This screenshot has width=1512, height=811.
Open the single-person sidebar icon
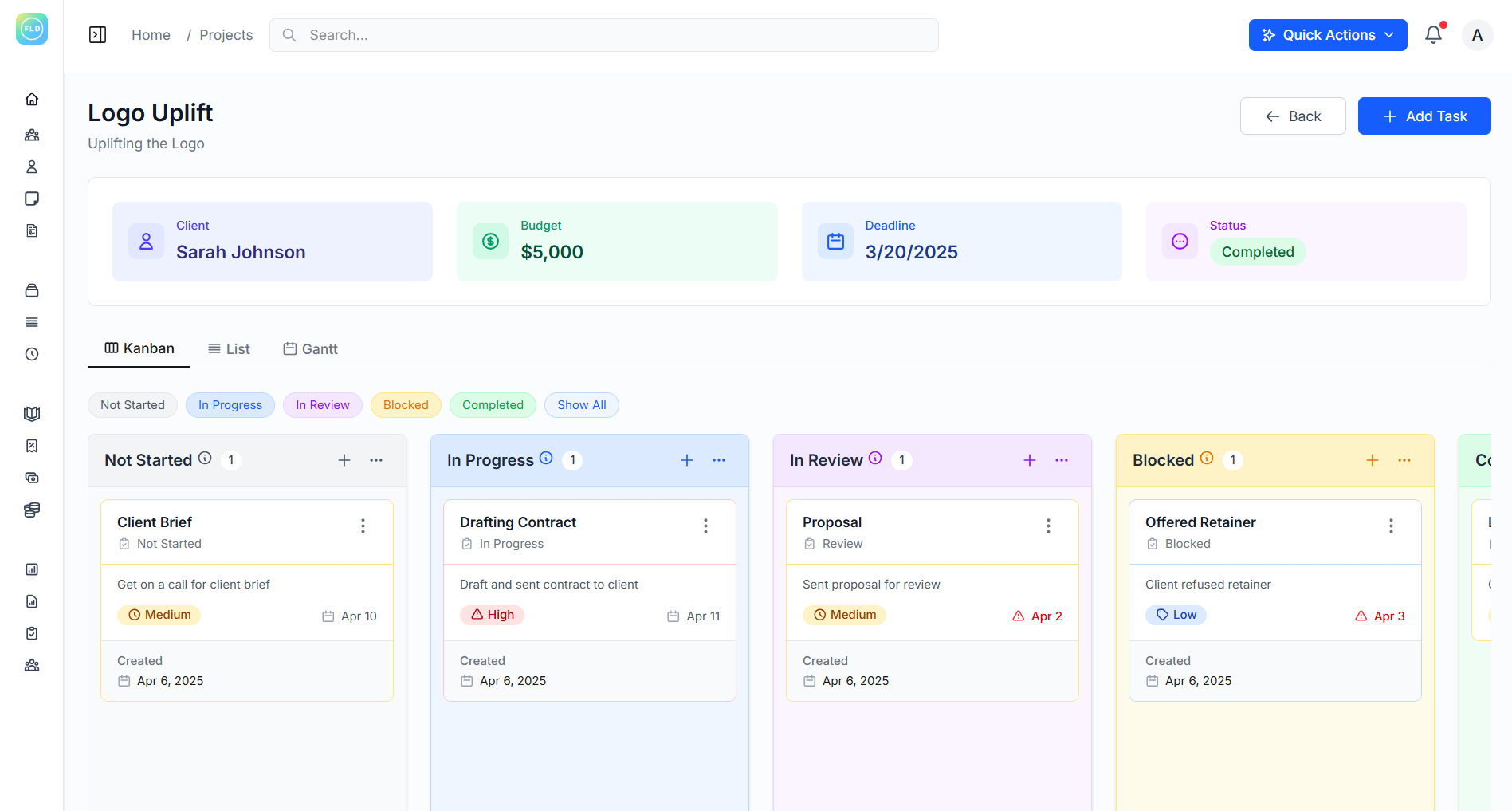click(x=32, y=167)
